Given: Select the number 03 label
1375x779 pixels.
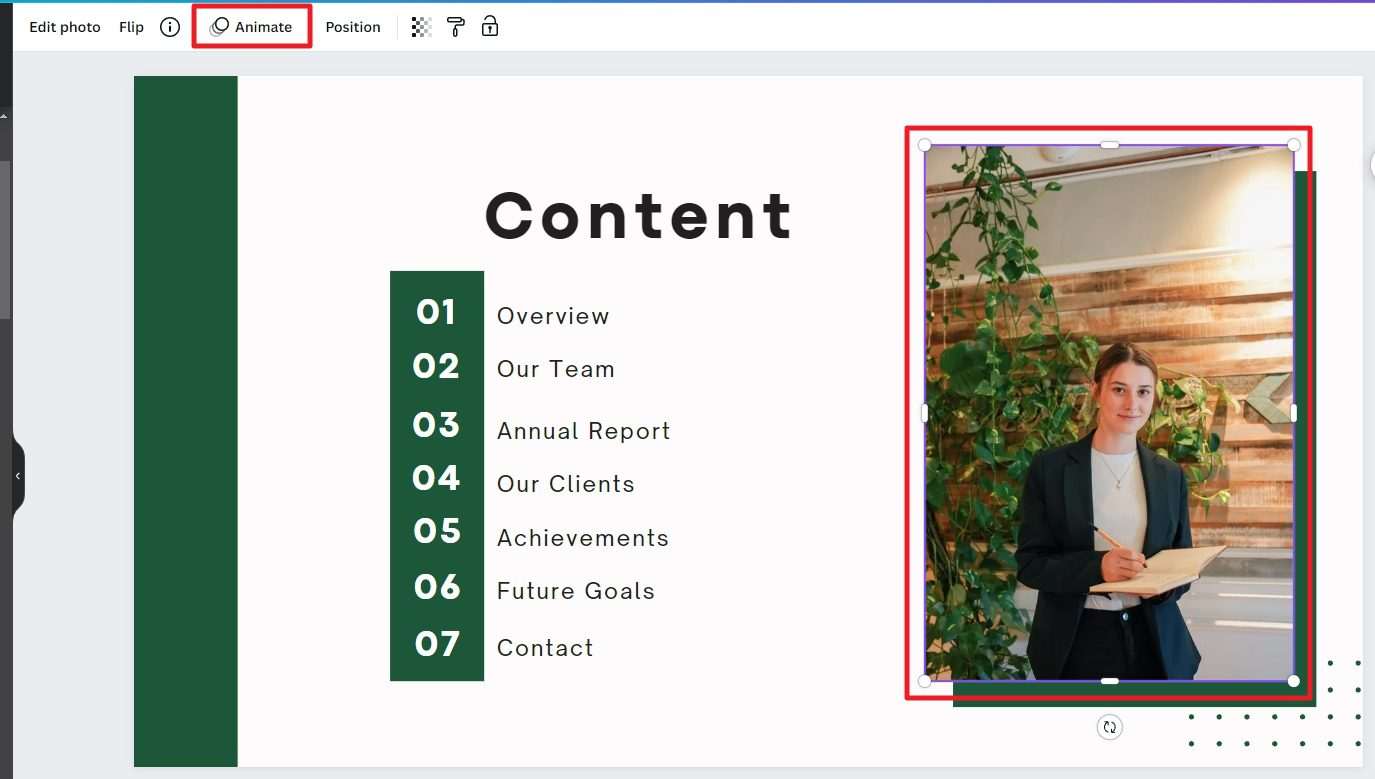Looking at the screenshot, I should pyautogui.click(x=436, y=425).
